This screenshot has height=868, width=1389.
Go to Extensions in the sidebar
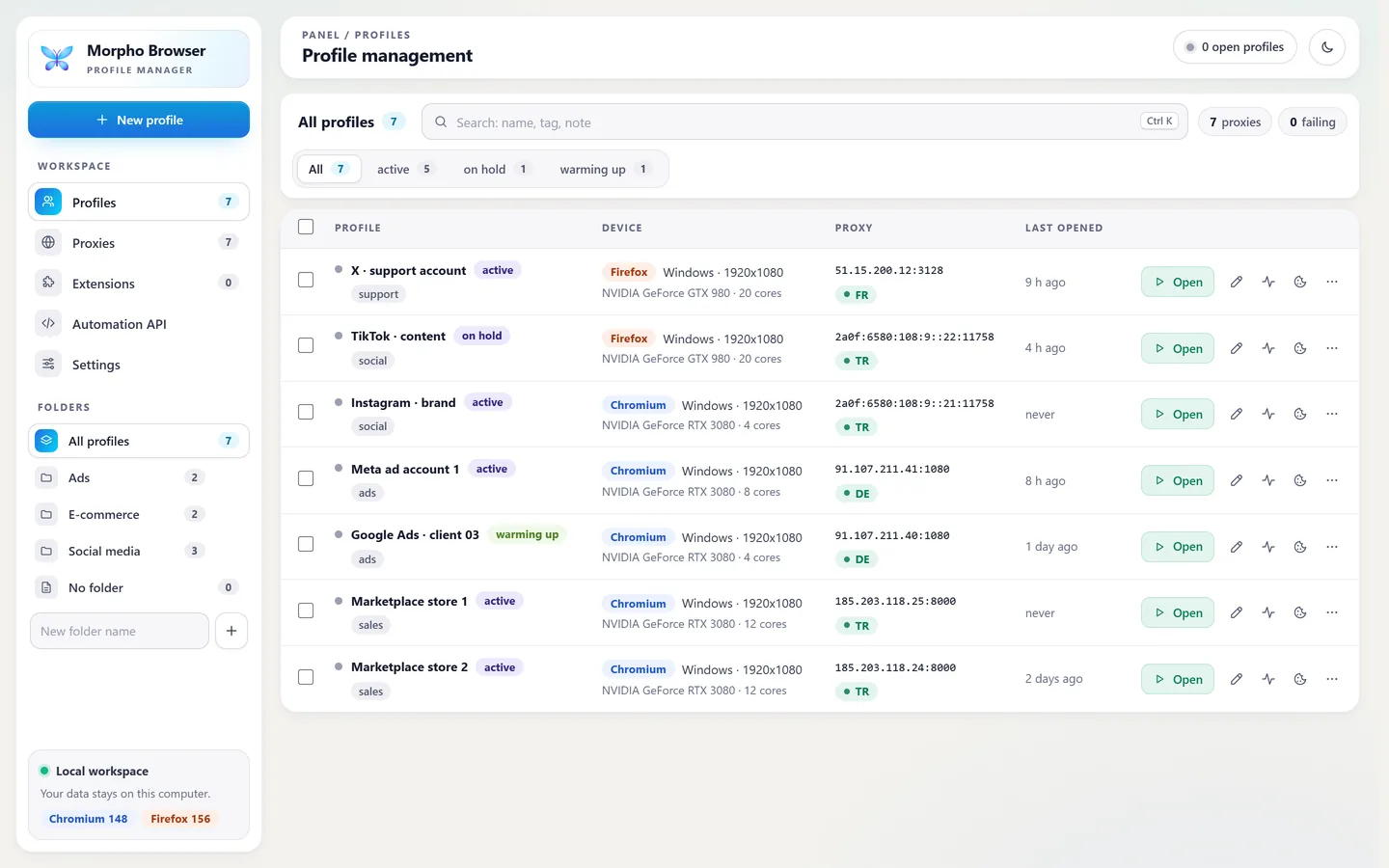tap(139, 284)
